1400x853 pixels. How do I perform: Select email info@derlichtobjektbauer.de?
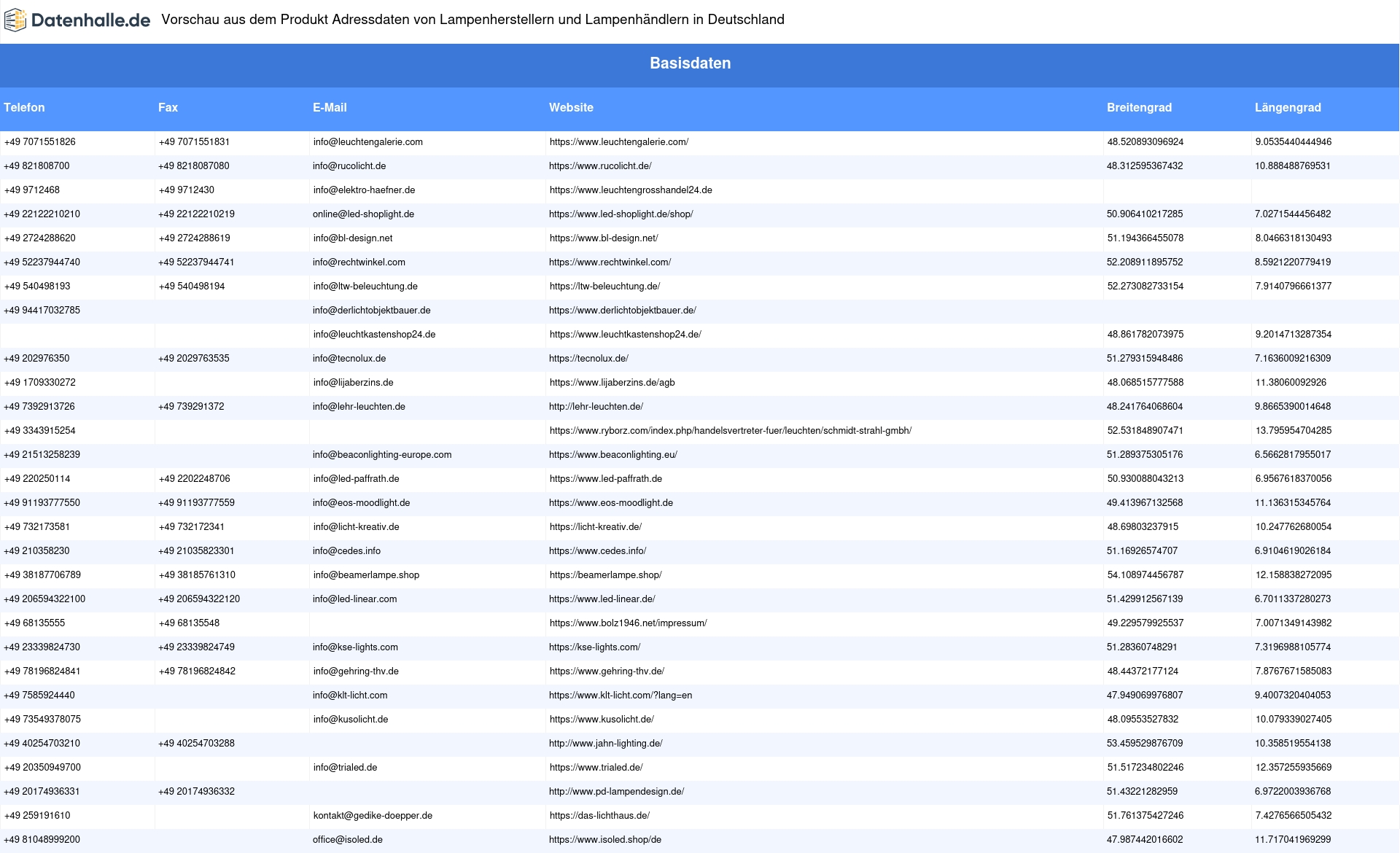(372, 311)
